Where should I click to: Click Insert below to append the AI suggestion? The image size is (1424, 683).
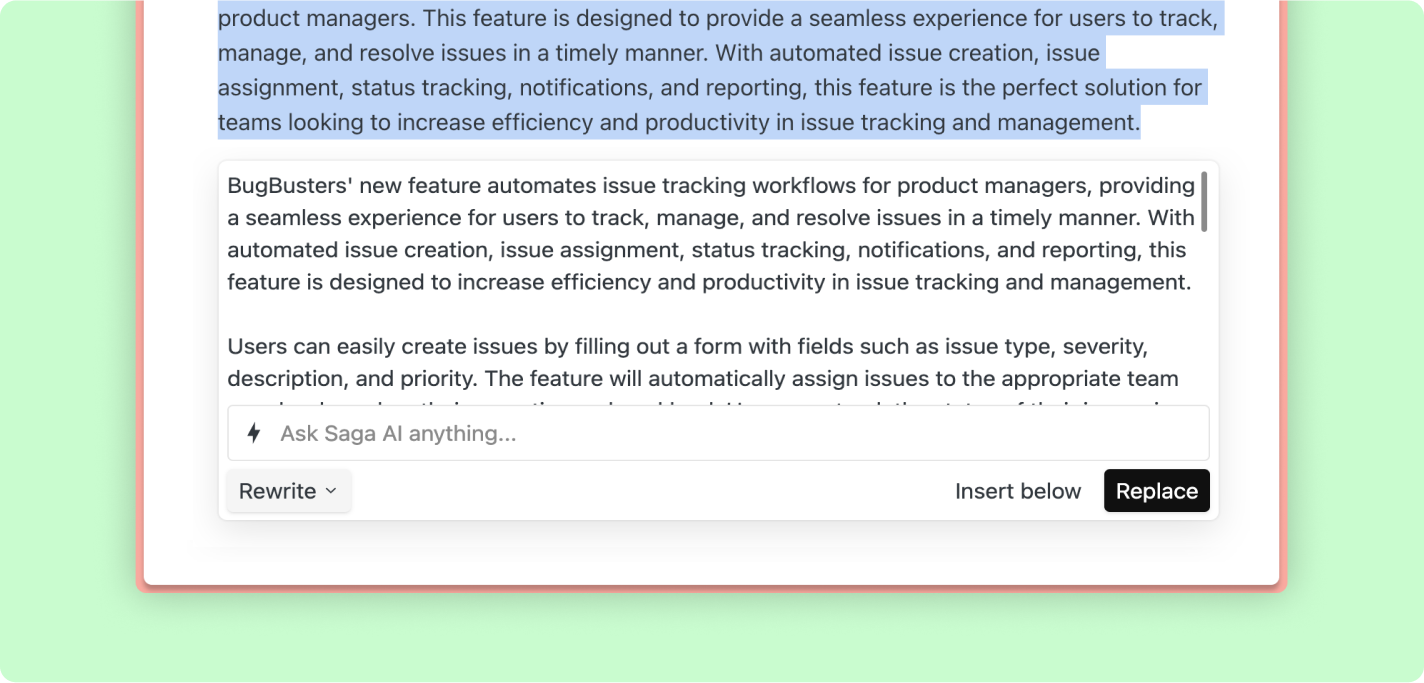coord(1018,491)
